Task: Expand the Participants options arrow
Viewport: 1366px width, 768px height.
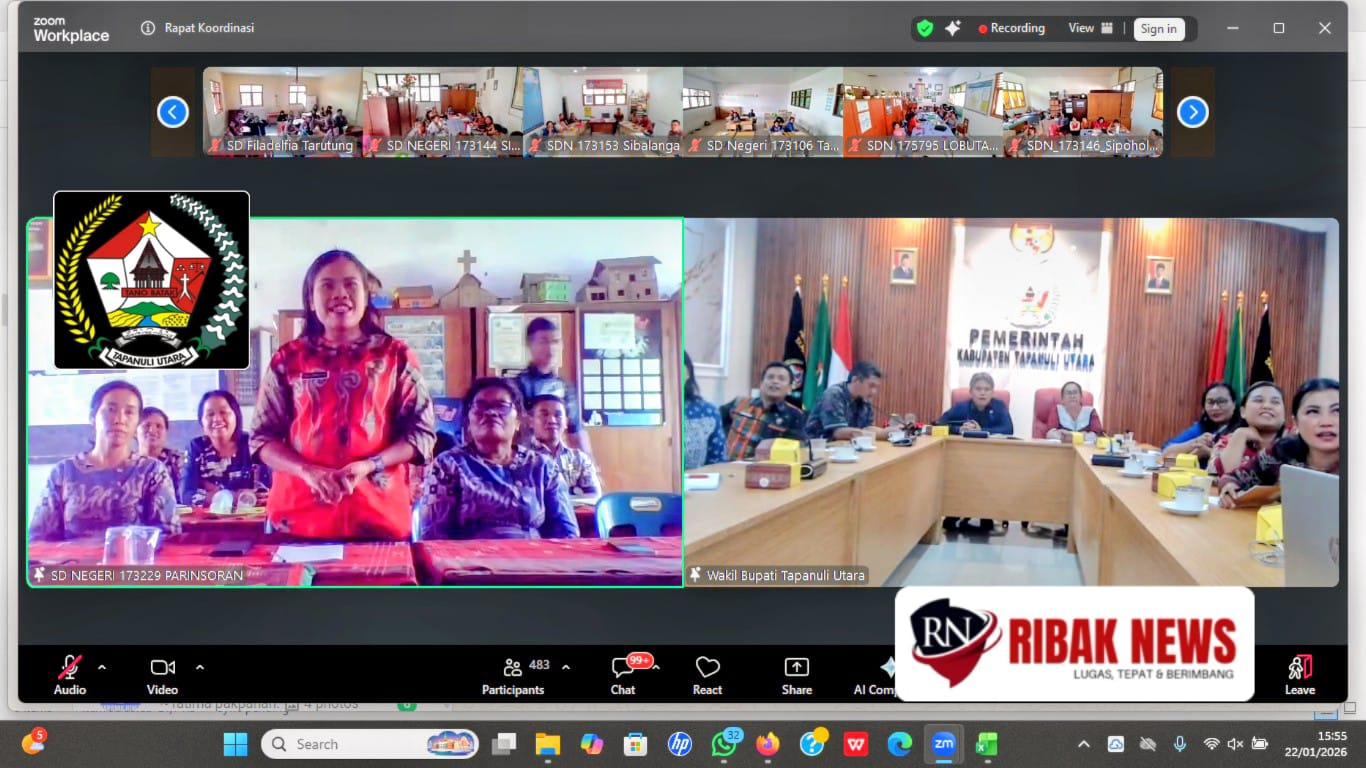Action: click(566, 667)
